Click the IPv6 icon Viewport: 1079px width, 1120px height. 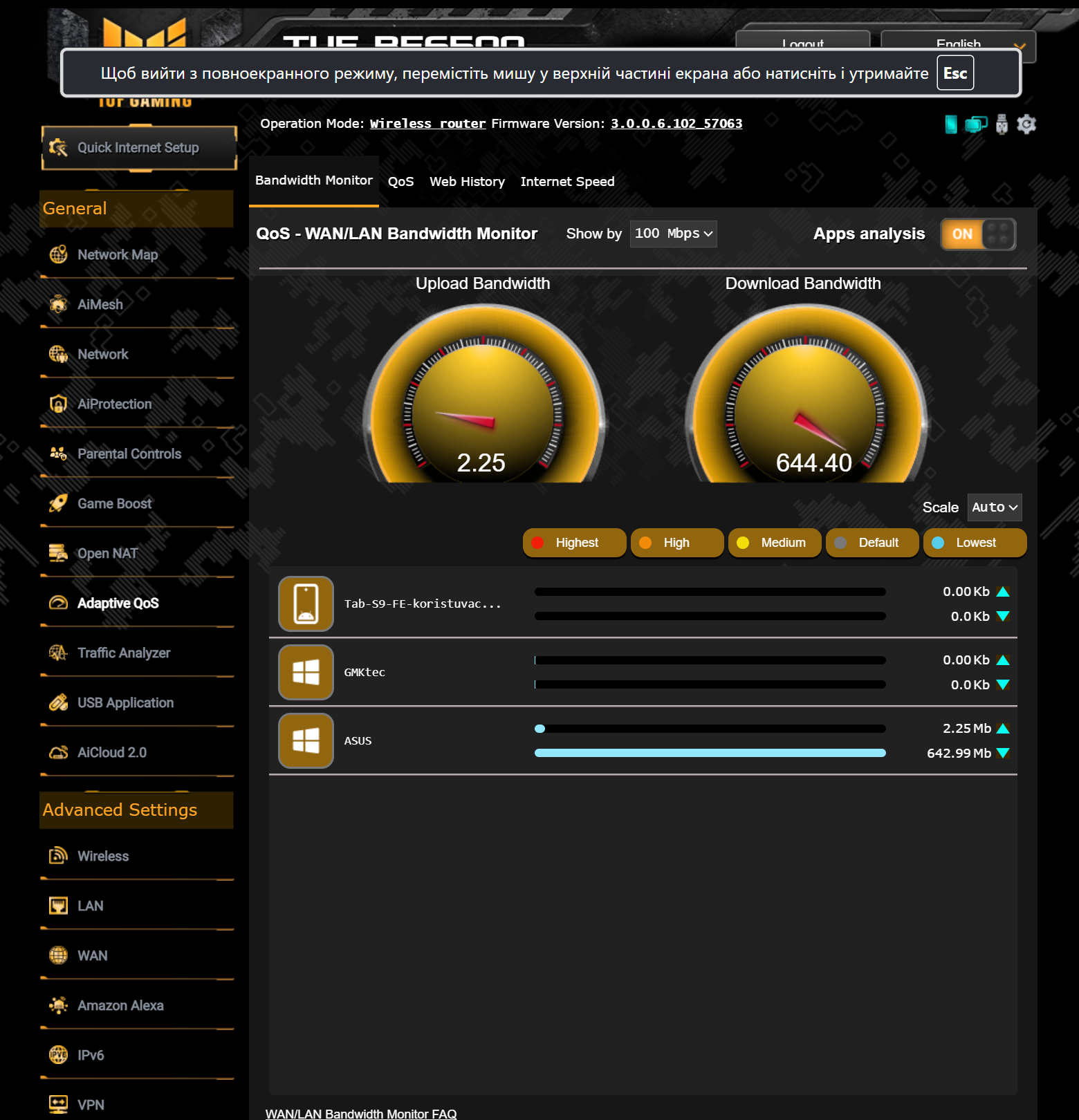pyautogui.click(x=58, y=1055)
